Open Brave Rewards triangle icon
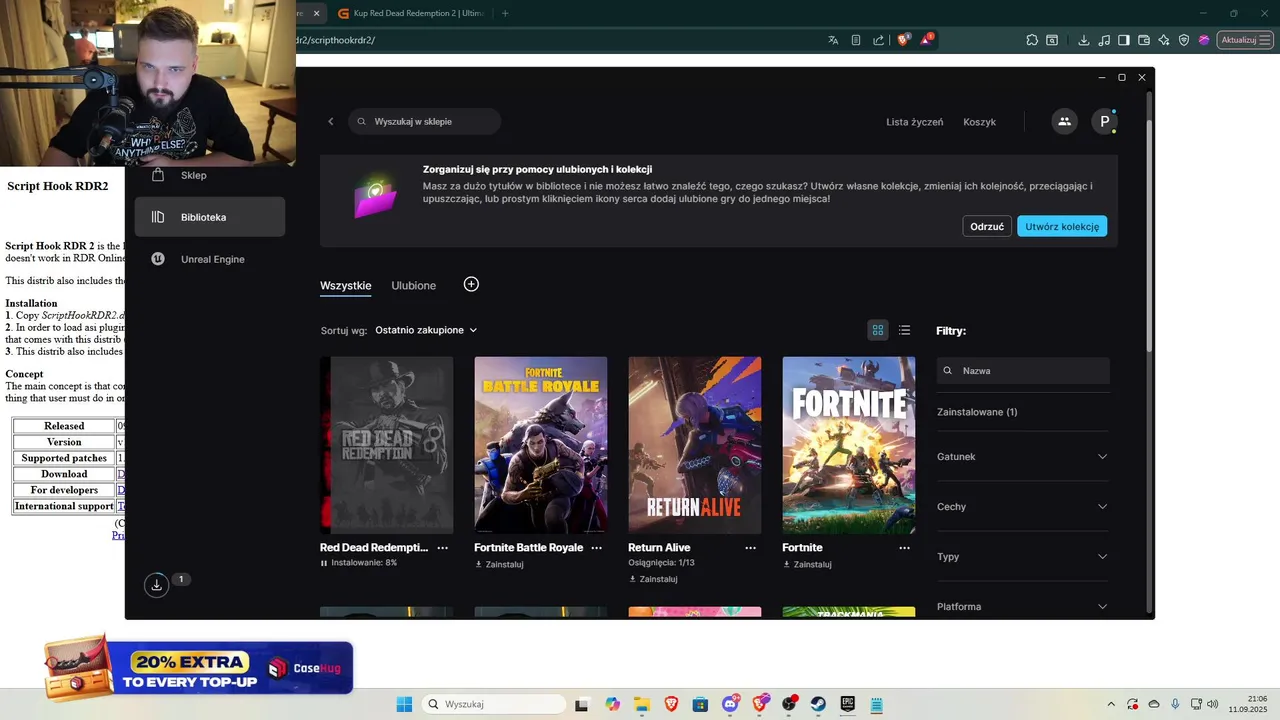This screenshot has height=720, width=1280. pyautogui.click(x=927, y=40)
